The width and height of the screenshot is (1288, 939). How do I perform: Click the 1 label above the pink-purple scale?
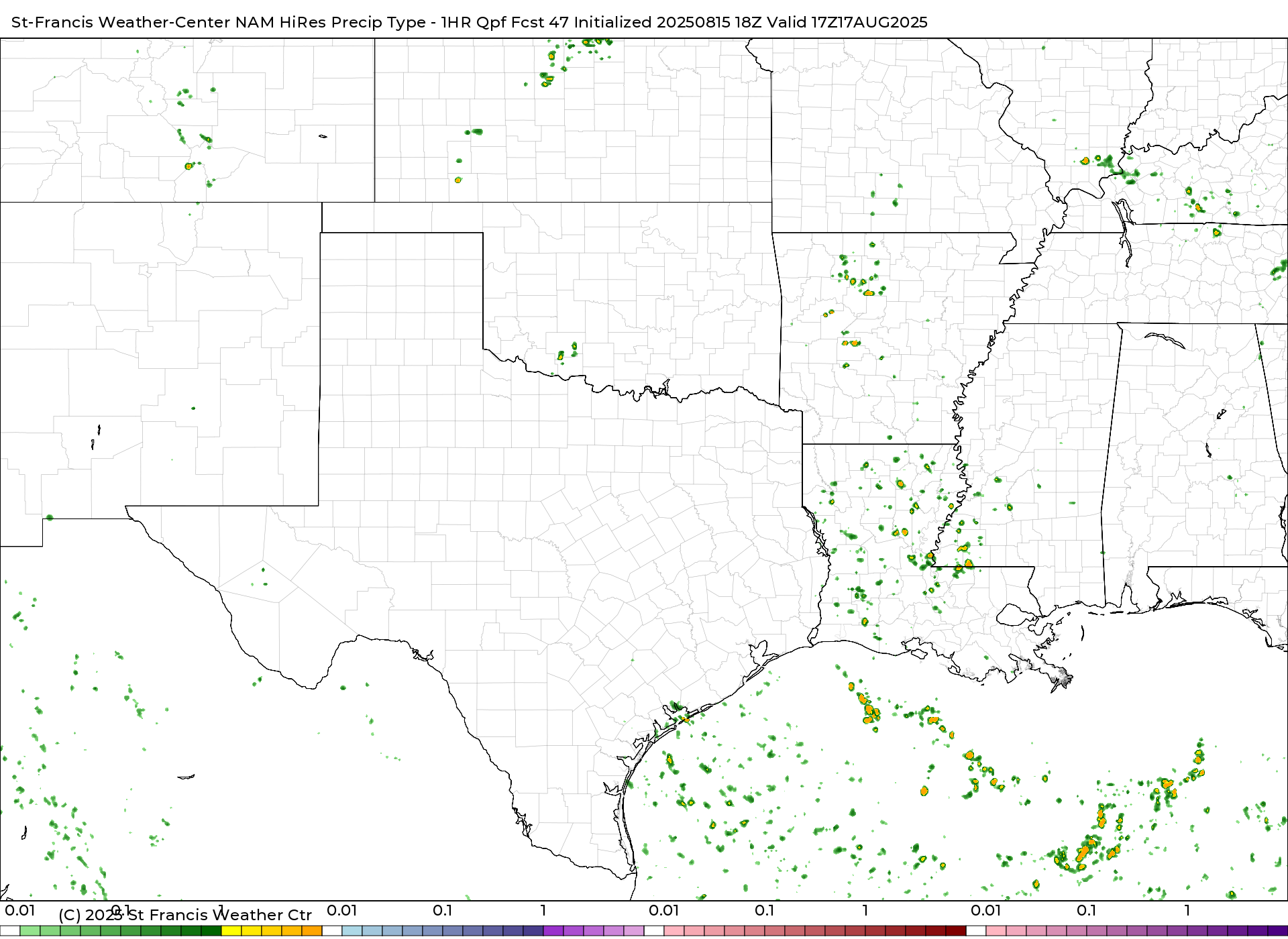pyautogui.click(x=1187, y=910)
